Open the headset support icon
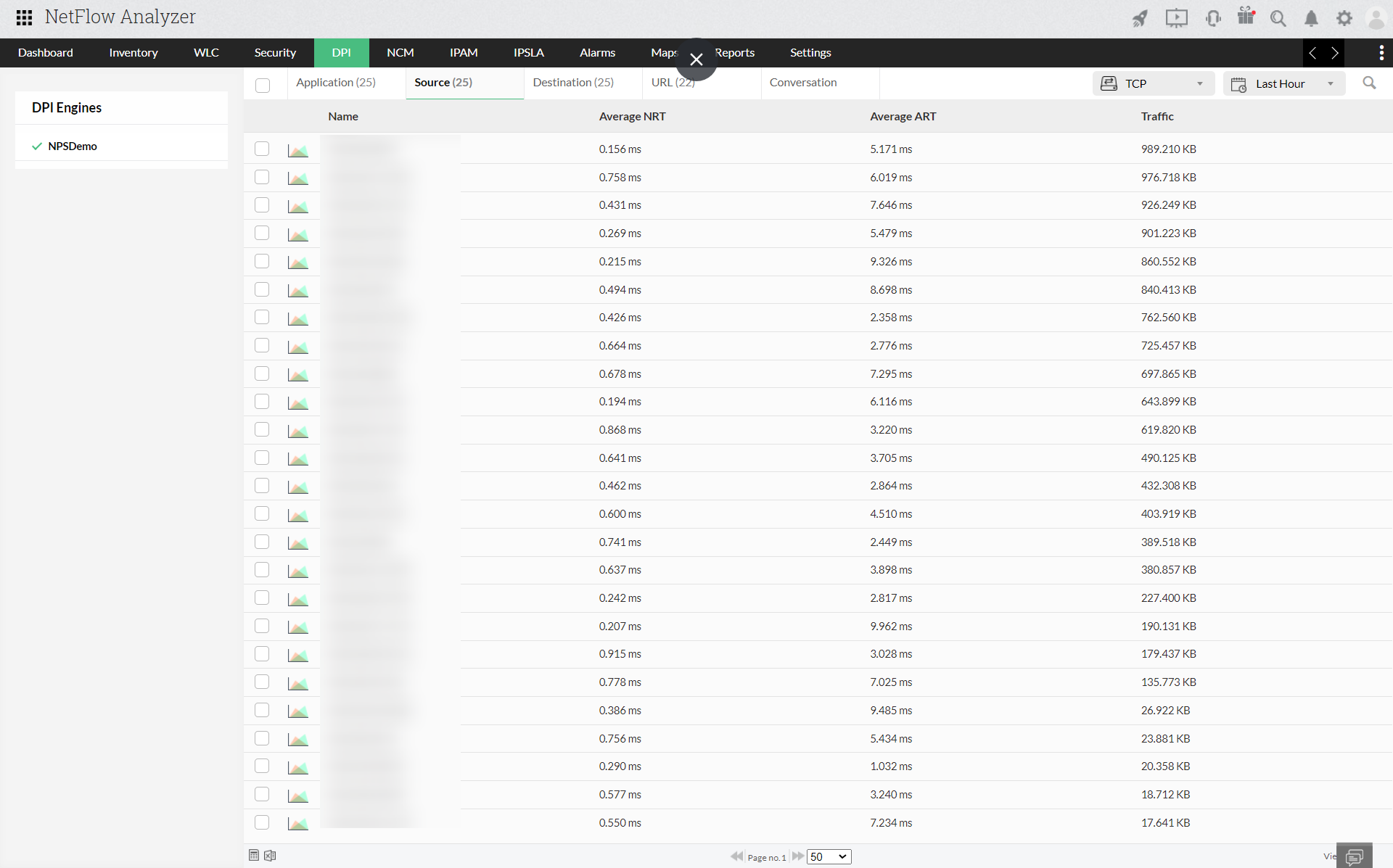Viewport: 1393px width, 868px height. pyautogui.click(x=1212, y=18)
